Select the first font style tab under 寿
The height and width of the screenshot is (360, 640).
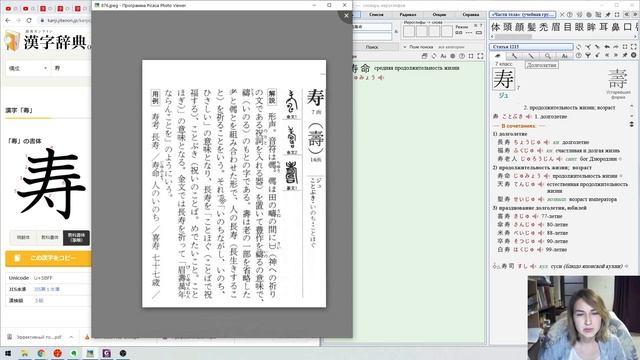coord(23,237)
